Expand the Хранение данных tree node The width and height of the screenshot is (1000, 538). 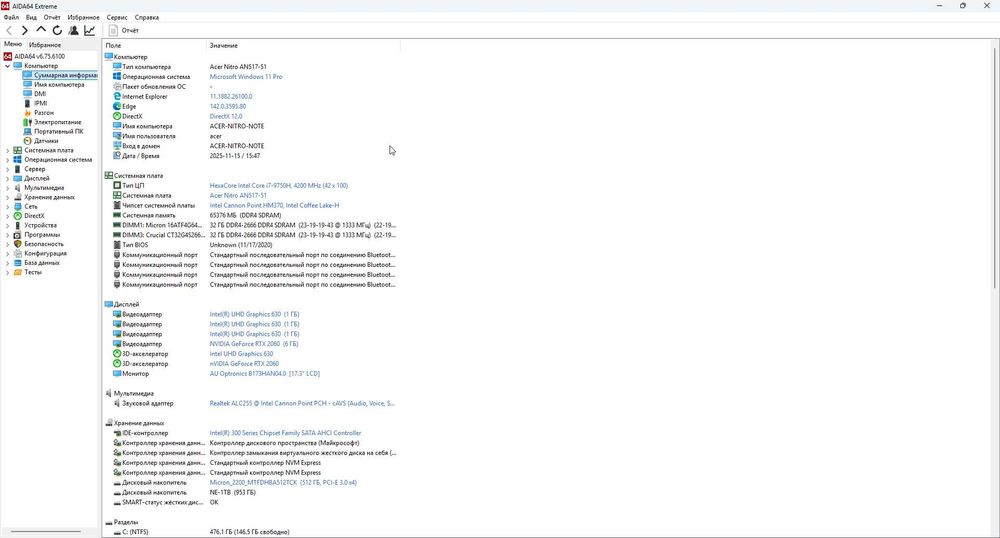tap(8, 197)
